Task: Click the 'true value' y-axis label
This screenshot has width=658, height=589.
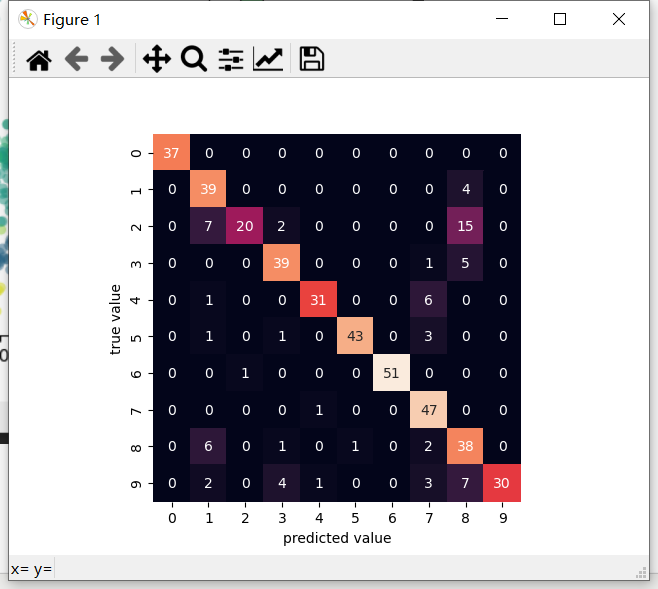Action: [x=115, y=320]
